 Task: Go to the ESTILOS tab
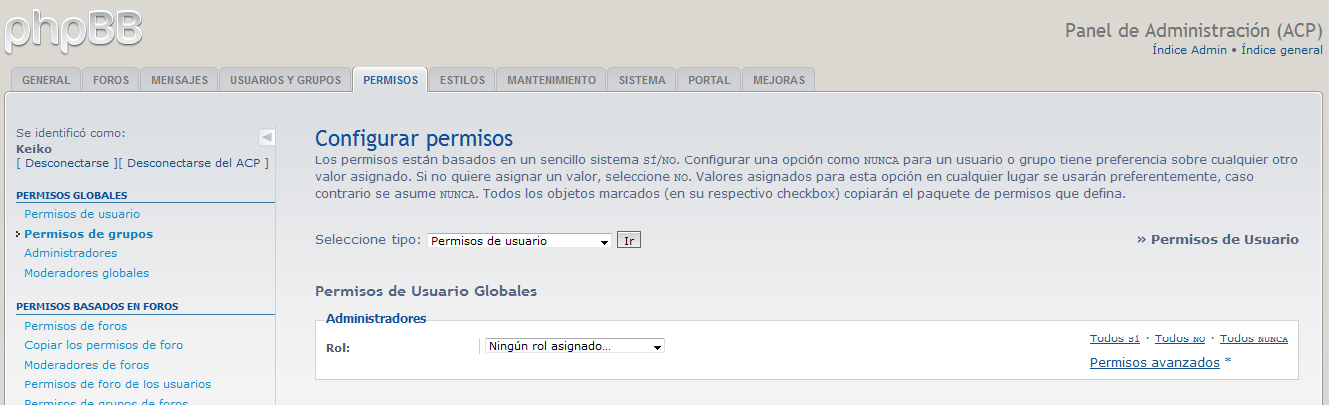tap(462, 80)
